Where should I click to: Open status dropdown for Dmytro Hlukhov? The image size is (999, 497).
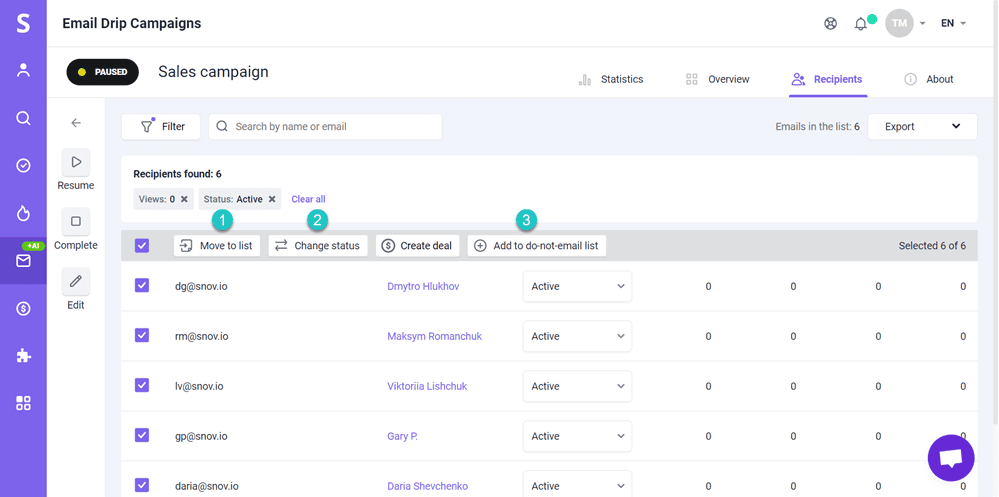[x=577, y=286]
